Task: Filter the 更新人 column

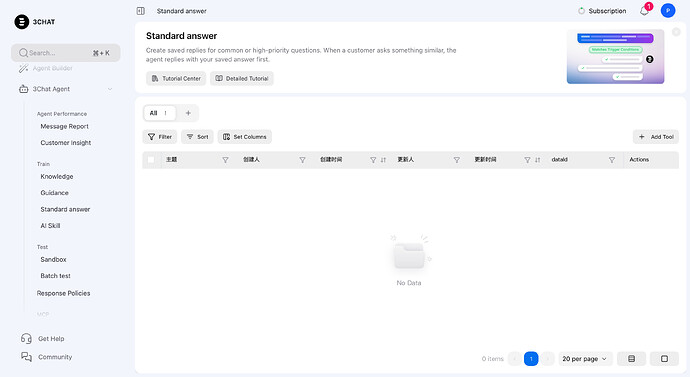Action: coord(457,160)
